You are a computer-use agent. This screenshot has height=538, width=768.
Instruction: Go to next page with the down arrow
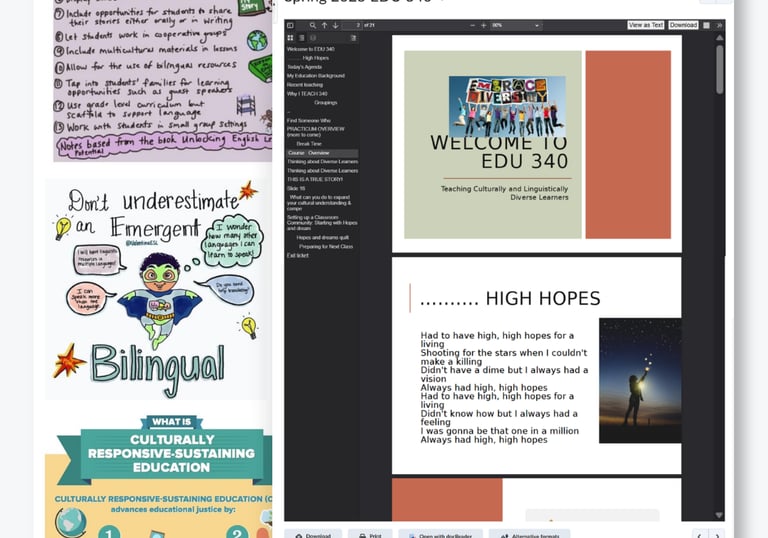pos(336,25)
